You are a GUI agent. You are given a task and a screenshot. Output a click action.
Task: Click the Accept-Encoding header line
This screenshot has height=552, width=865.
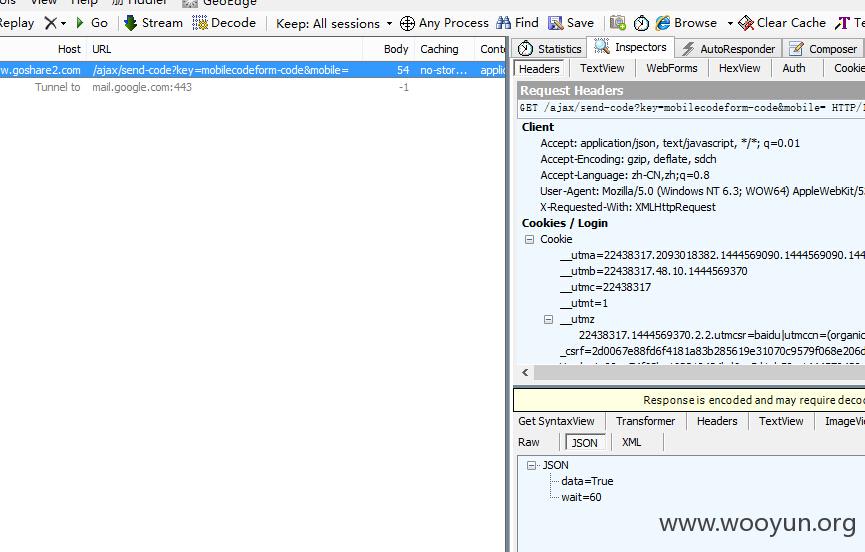coord(628,159)
